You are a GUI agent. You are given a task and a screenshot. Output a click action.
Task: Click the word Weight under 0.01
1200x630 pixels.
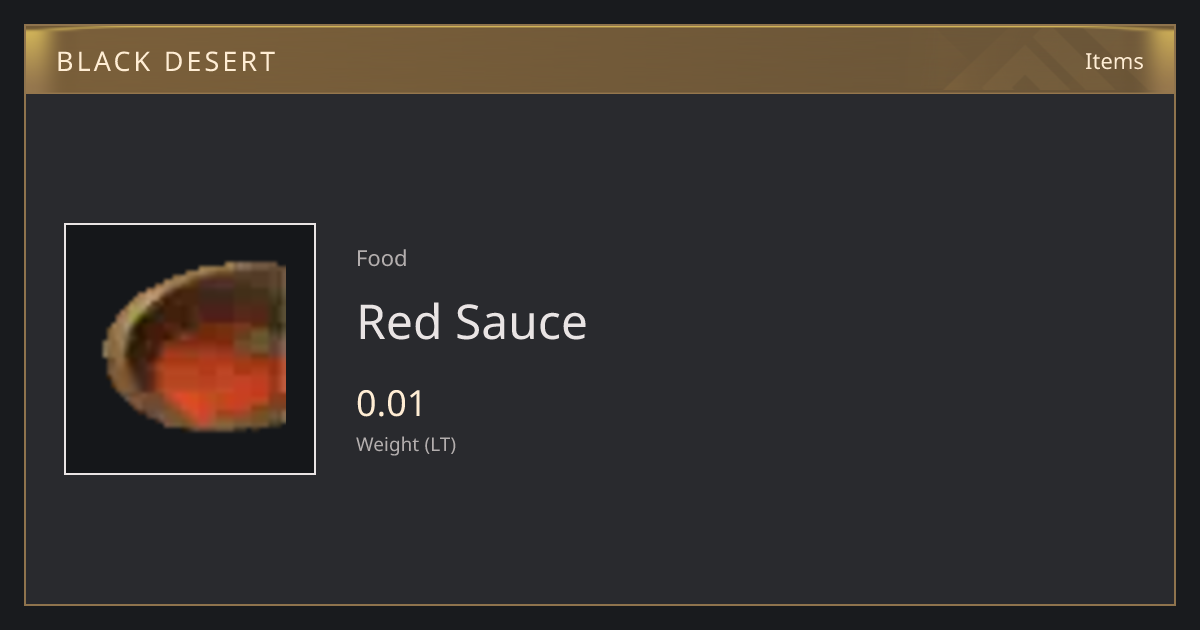tap(388, 444)
